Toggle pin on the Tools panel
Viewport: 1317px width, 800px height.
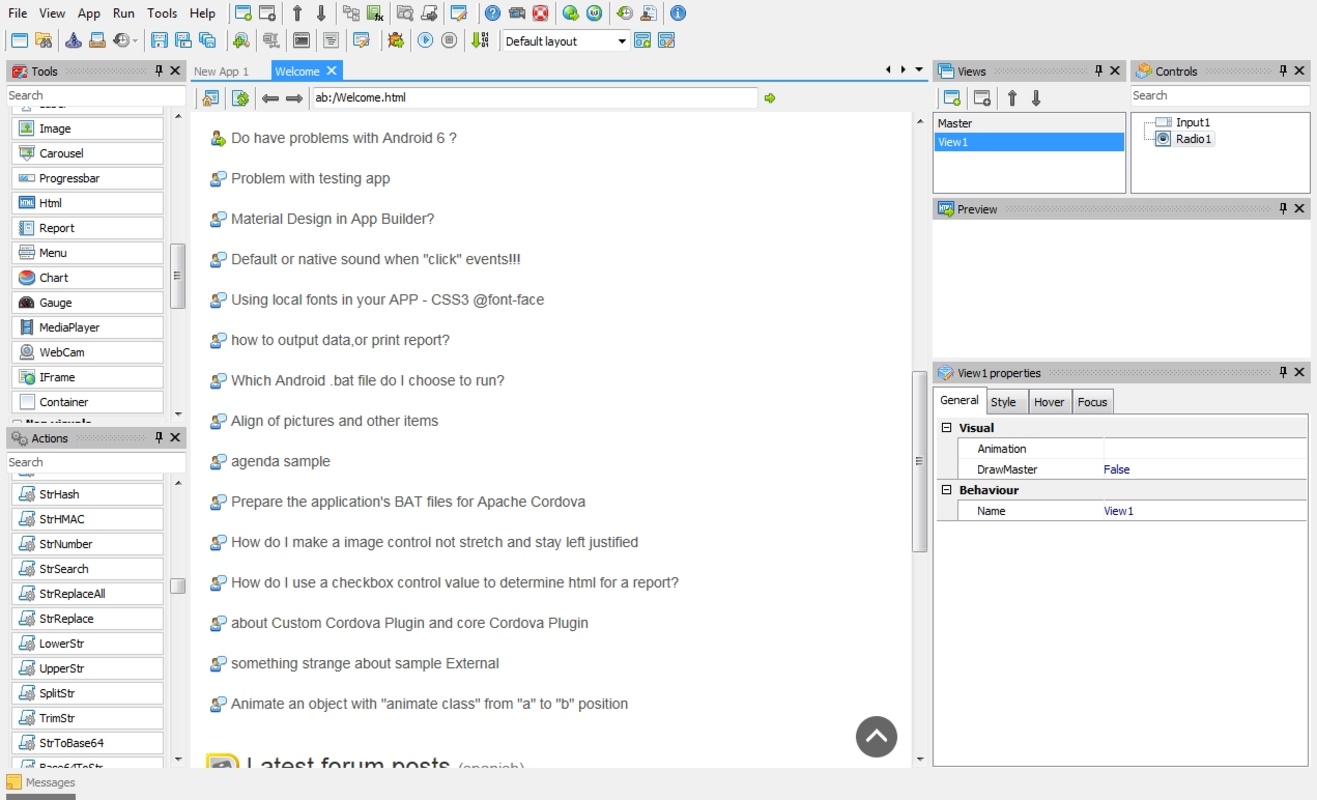click(x=159, y=71)
